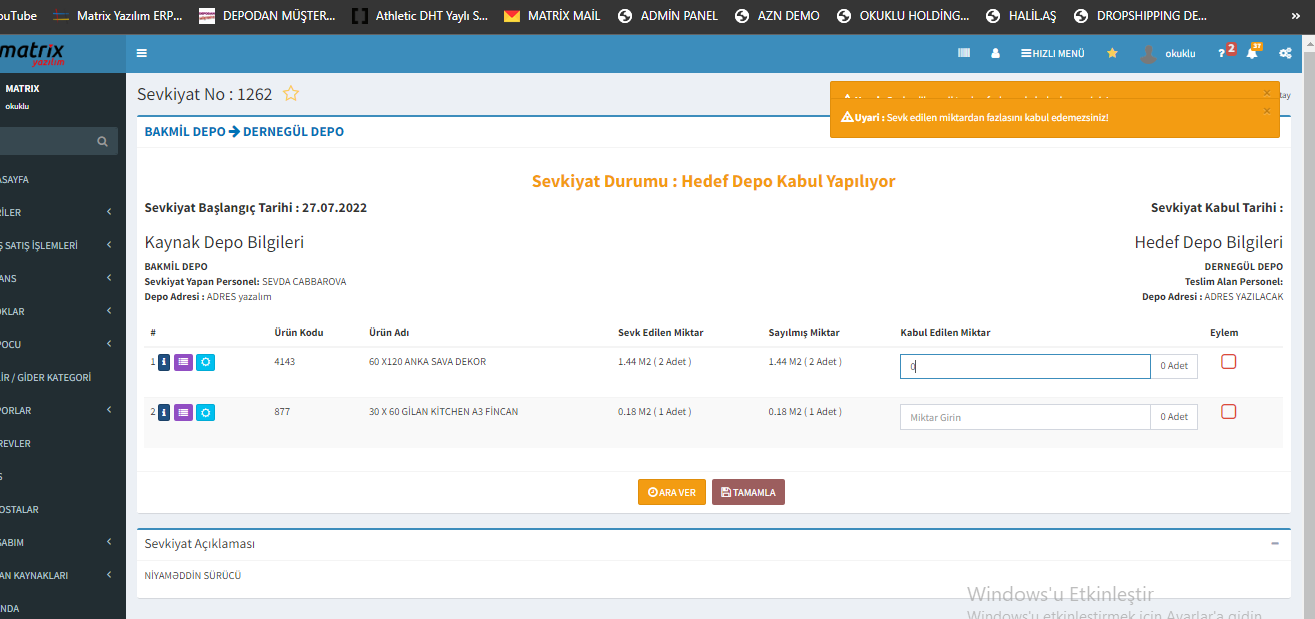Collapse the Sevkiyat Açıklaması panel
Image resolution: width=1315 pixels, height=619 pixels.
click(1275, 543)
